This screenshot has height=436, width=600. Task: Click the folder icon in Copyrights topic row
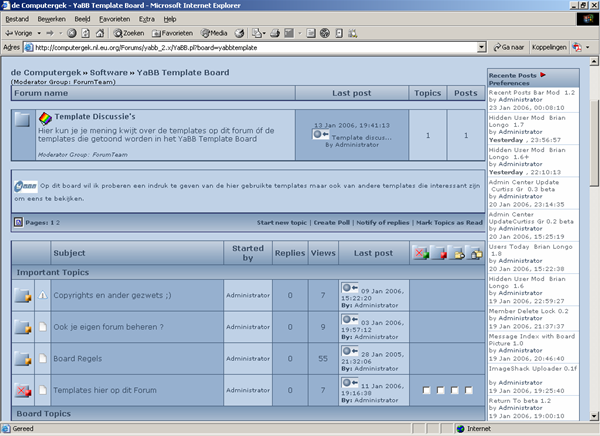tap(23, 296)
